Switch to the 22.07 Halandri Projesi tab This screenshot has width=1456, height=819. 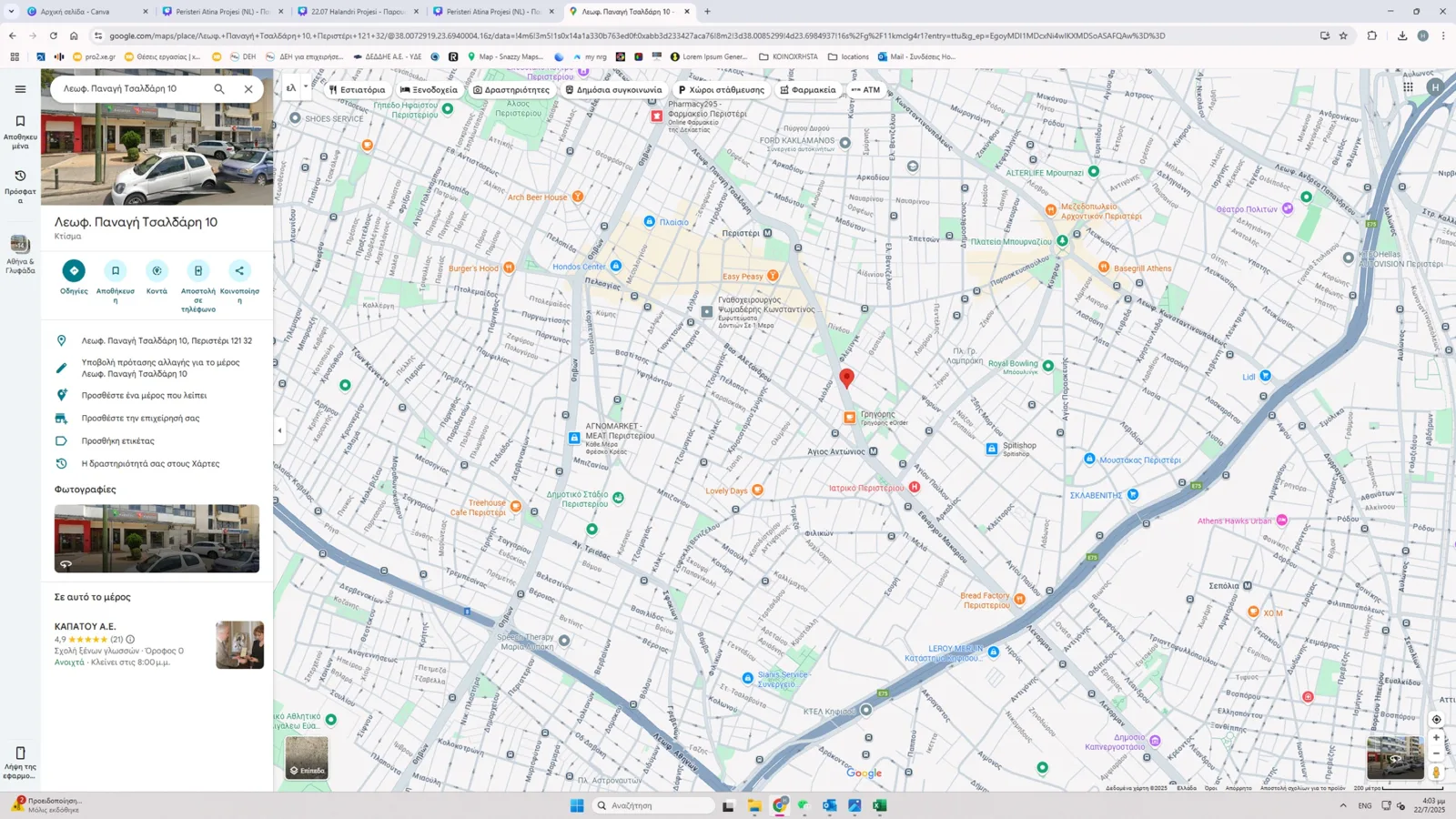coord(359,12)
